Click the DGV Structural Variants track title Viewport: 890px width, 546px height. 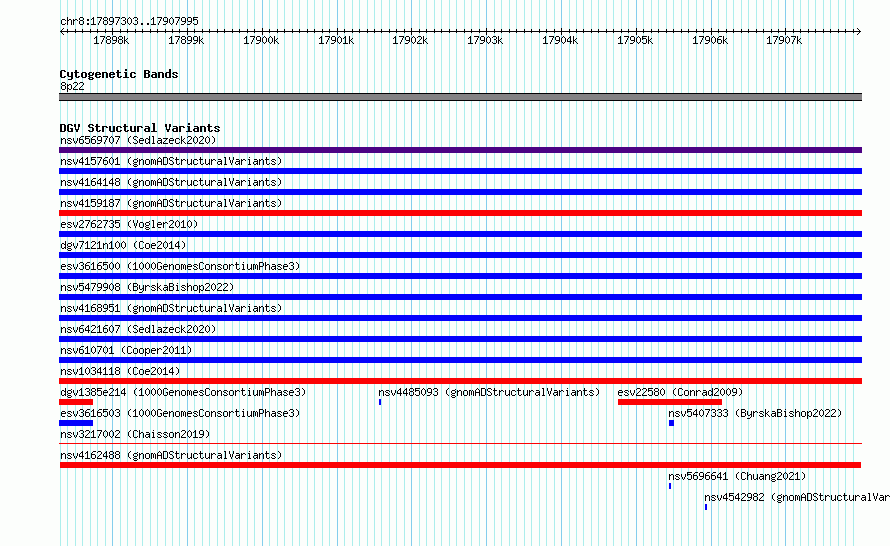140,128
